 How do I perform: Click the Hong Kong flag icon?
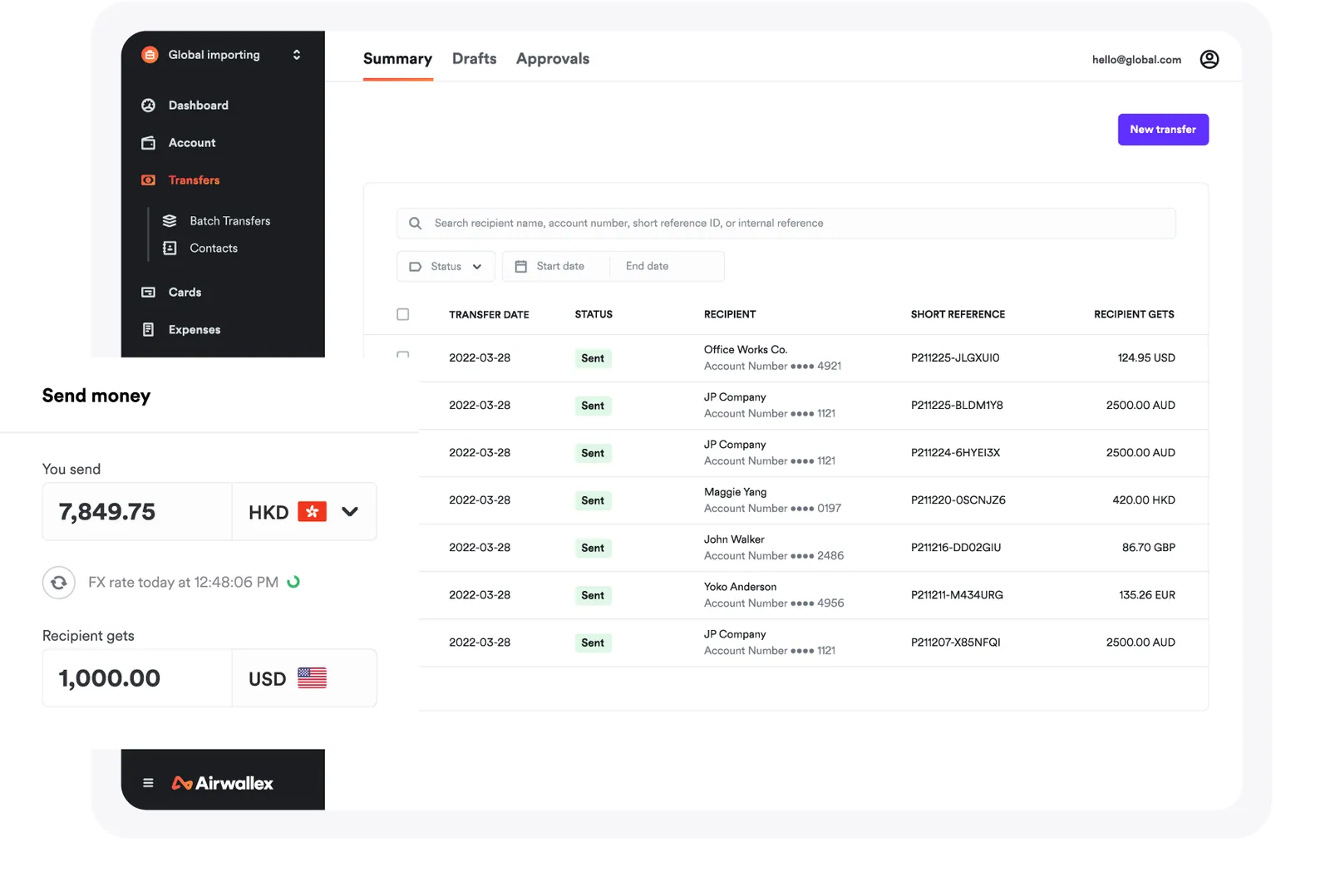pos(313,512)
